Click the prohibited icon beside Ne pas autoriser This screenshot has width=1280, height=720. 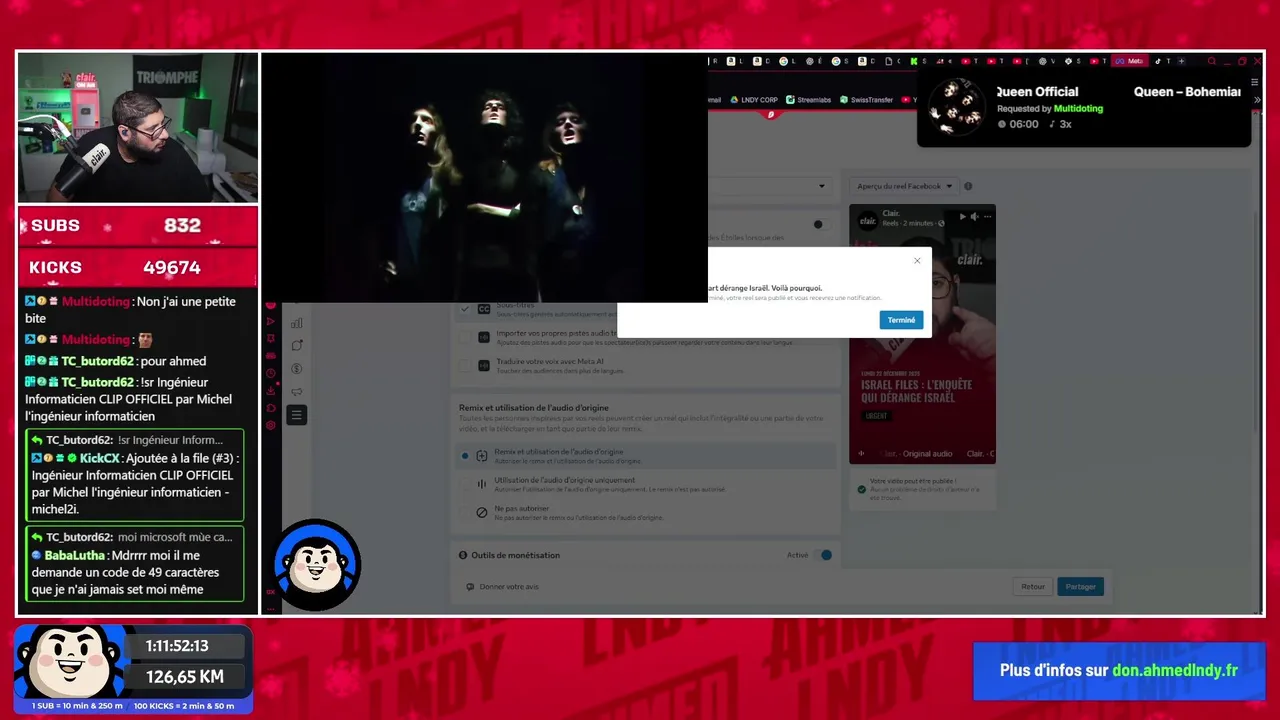pos(482,512)
